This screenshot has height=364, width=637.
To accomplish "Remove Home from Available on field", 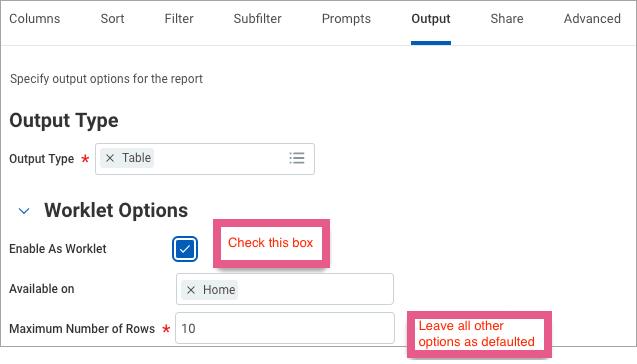I will [x=191, y=290].
